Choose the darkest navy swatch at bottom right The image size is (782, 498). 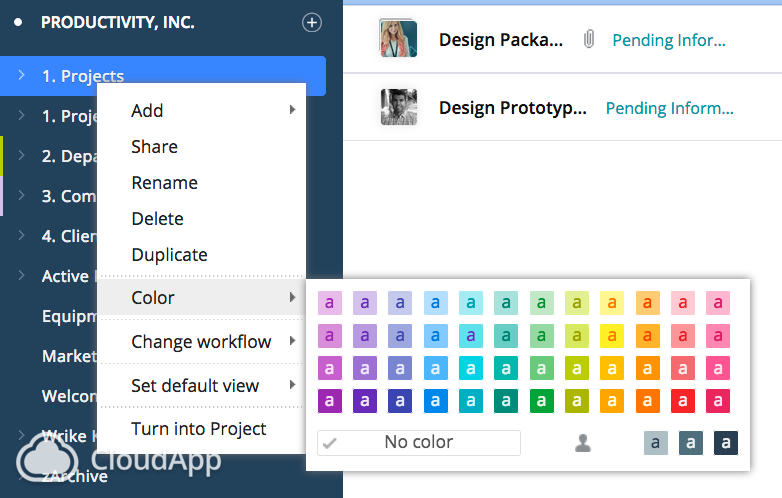click(725, 442)
